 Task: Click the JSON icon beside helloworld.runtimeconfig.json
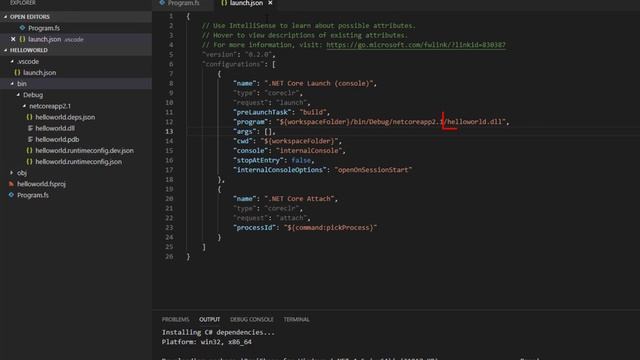[x=29, y=162]
